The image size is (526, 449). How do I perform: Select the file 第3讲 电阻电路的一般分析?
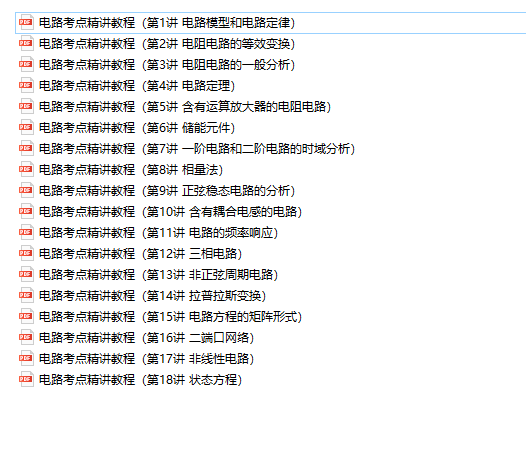(x=167, y=65)
